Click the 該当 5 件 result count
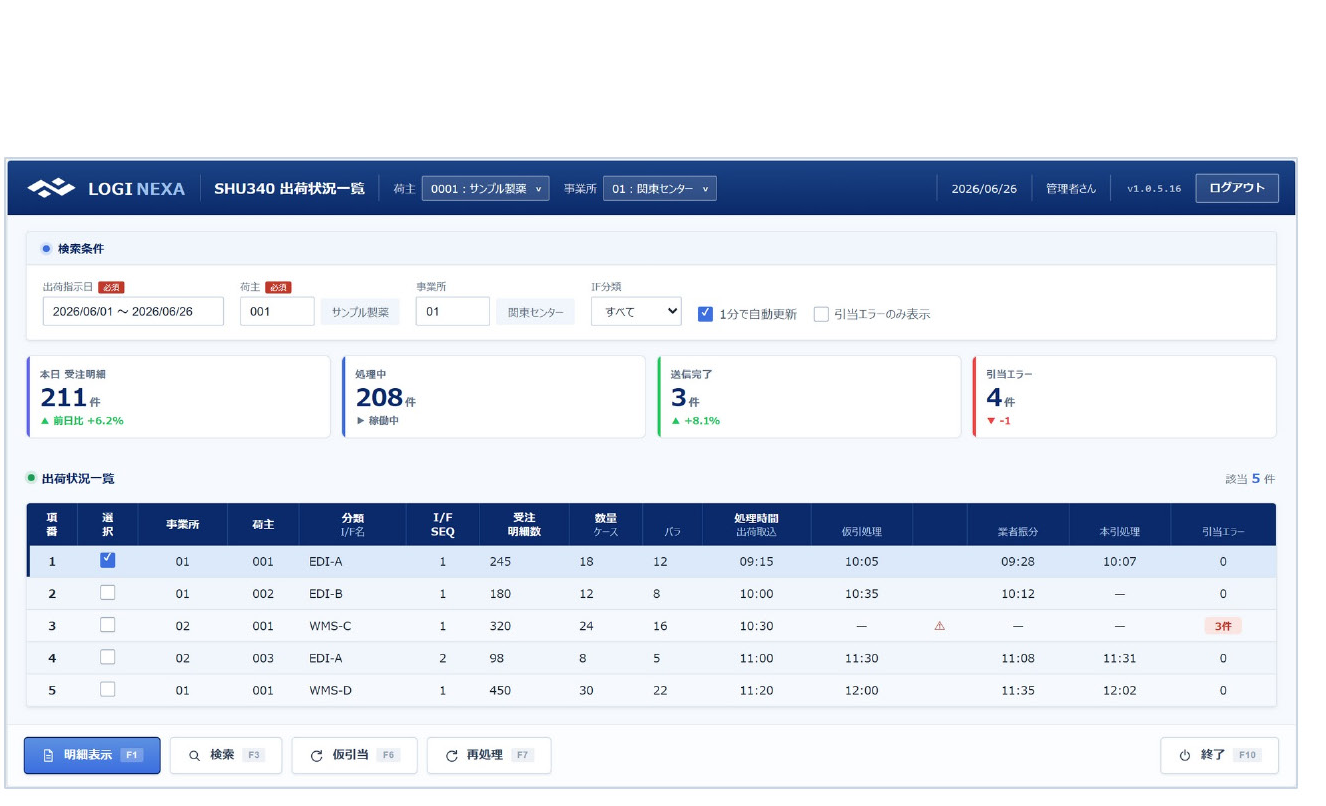 click(1250, 479)
